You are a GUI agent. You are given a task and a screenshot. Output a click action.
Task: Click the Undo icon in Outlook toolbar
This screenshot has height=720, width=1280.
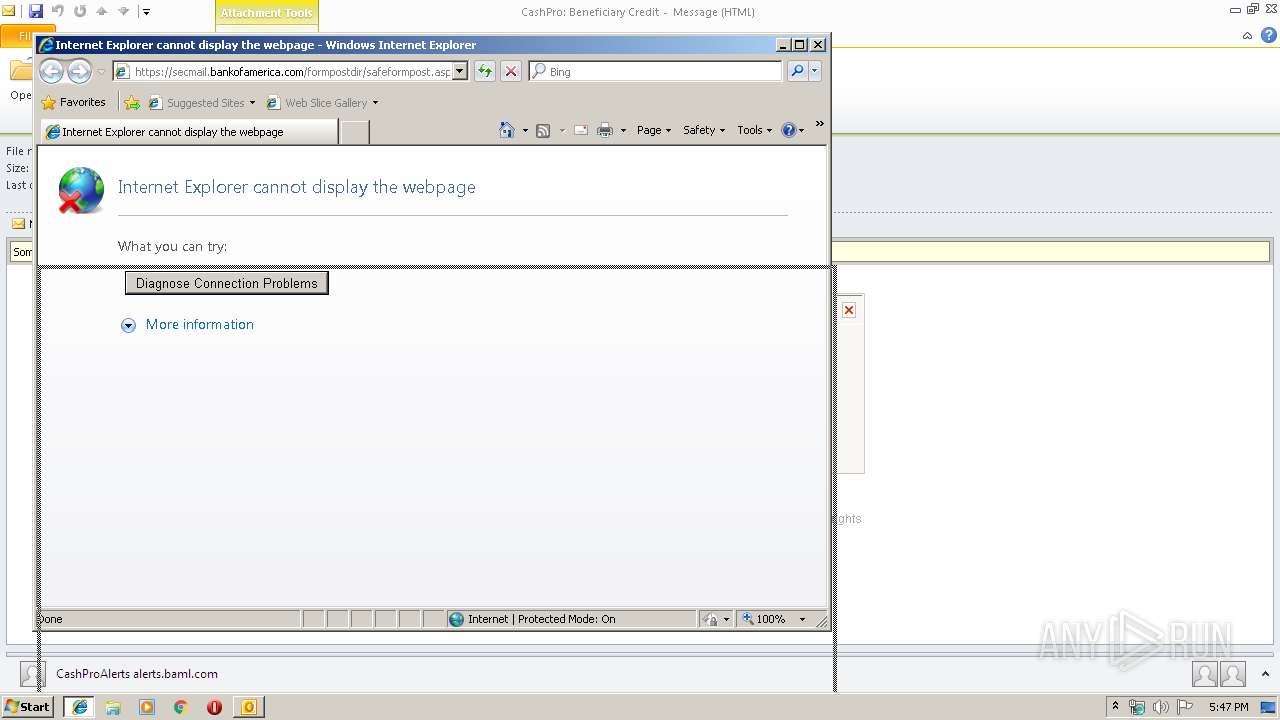(58, 11)
